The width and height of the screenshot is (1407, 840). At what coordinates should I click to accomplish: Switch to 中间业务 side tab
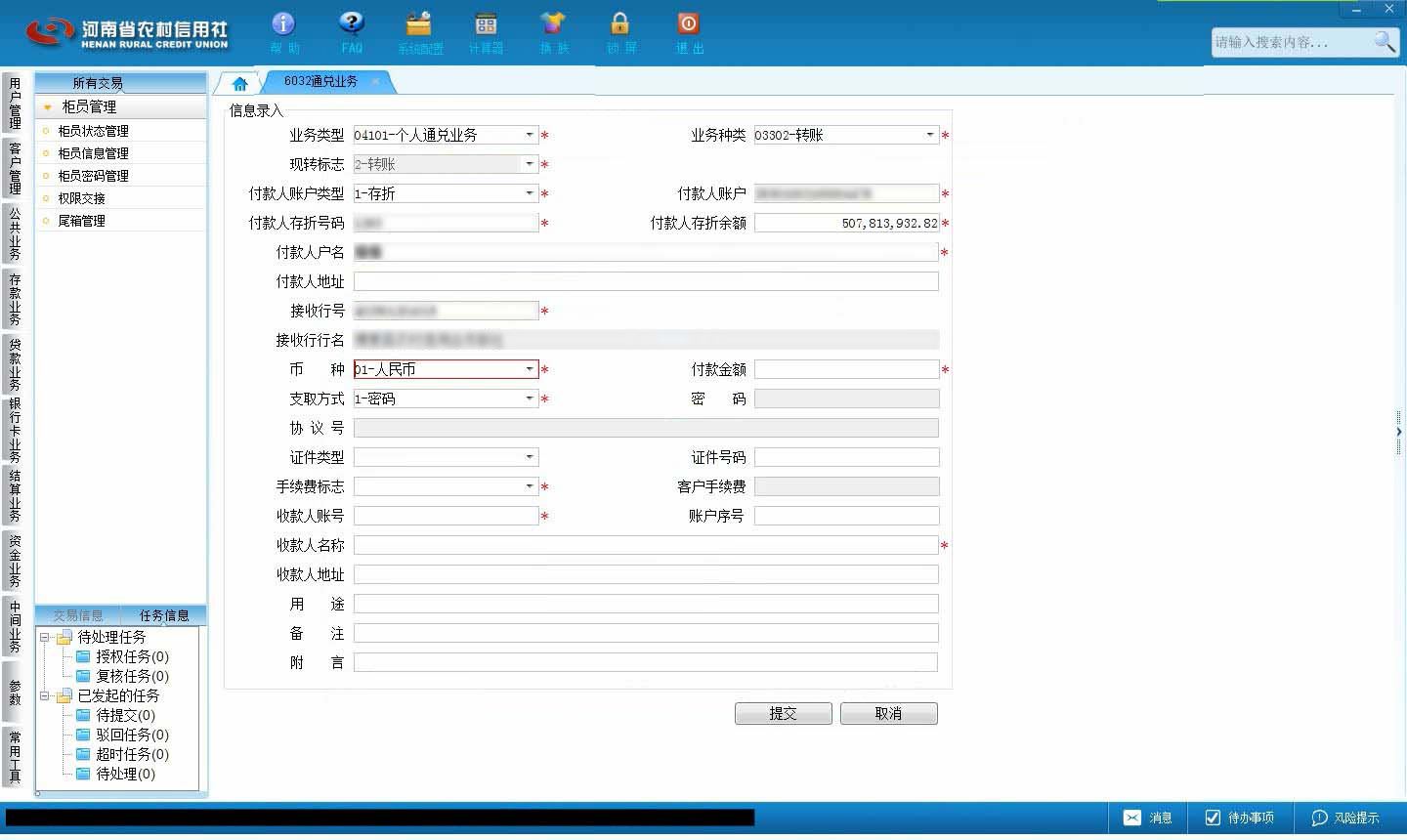click(x=15, y=626)
